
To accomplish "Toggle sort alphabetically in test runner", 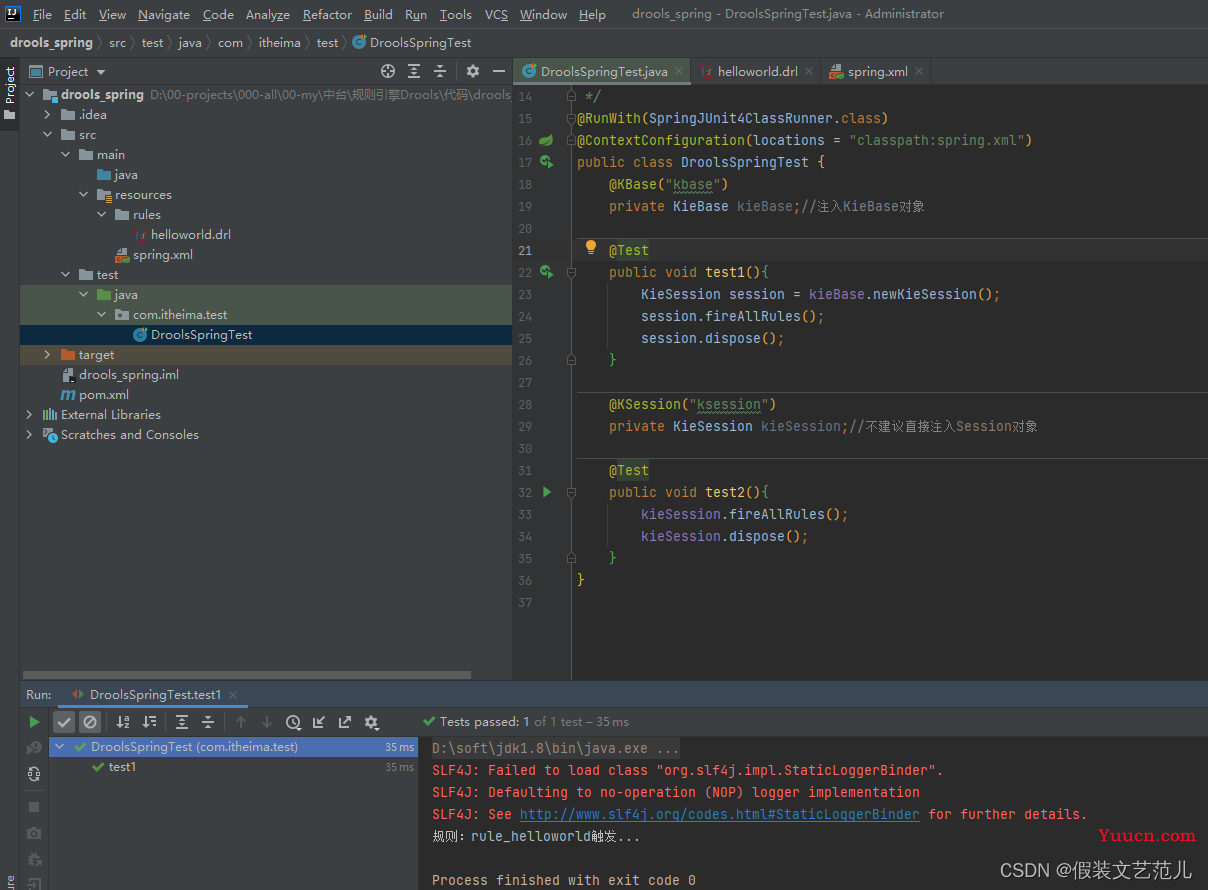I will tap(123, 722).
